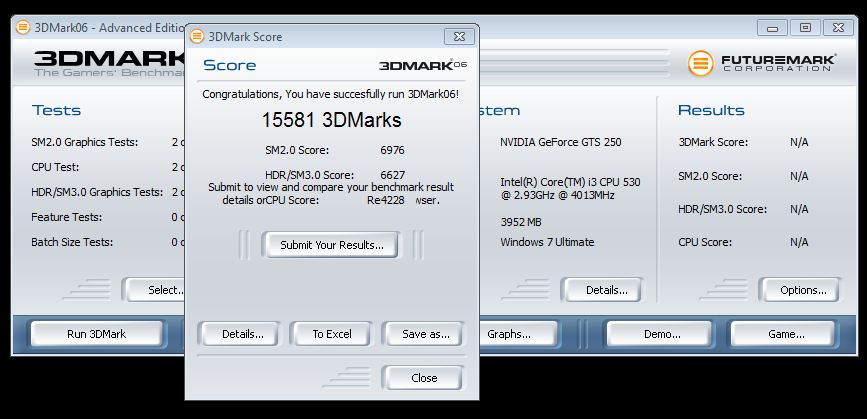This screenshot has width=867, height=419.
Task: Click the congratulations message text
Action: click(331, 94)
